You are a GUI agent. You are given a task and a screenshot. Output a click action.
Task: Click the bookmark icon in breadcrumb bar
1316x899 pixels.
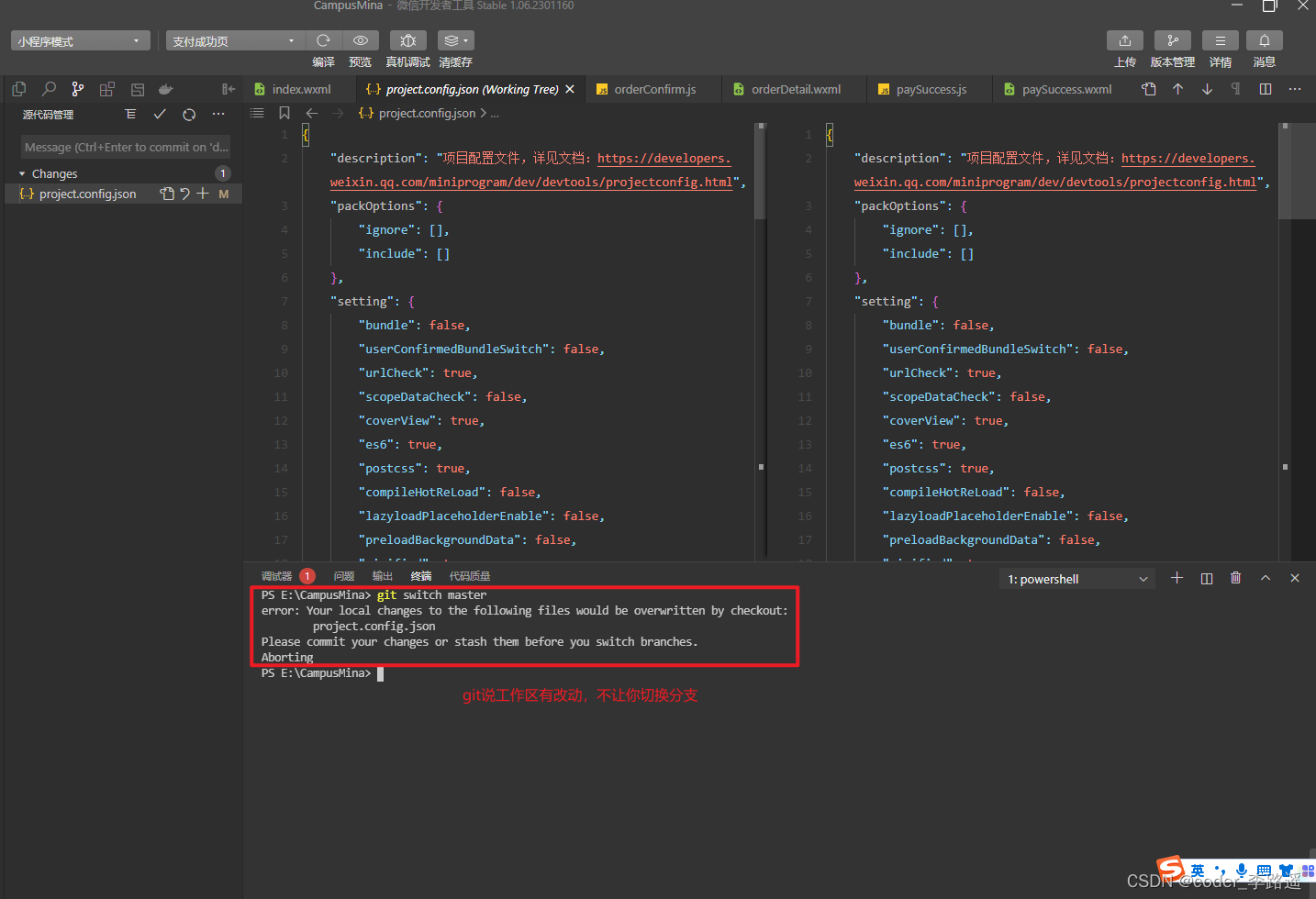pyautogui.click(x=284, y=113)
